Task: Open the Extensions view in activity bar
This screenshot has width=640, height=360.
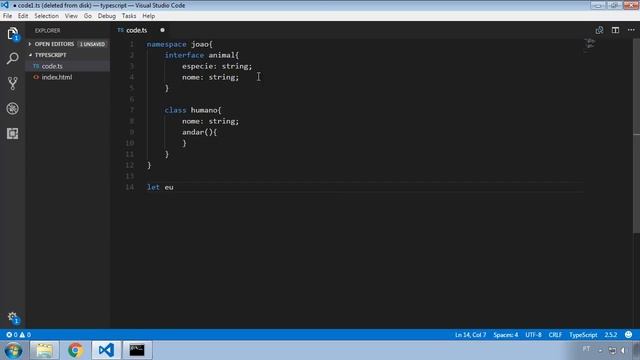Action: (x=13, y=133)
